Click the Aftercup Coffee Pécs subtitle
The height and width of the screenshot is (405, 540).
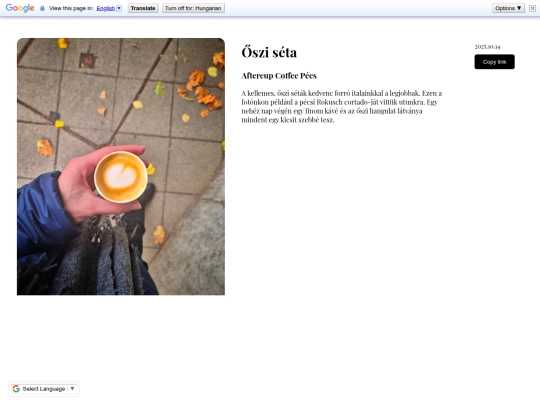click(279, 76)
